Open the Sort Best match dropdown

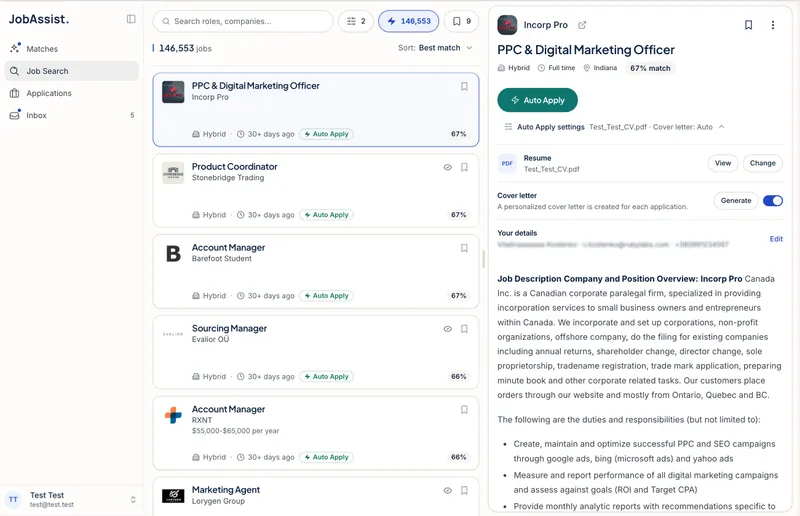click(x=435, y=48)
